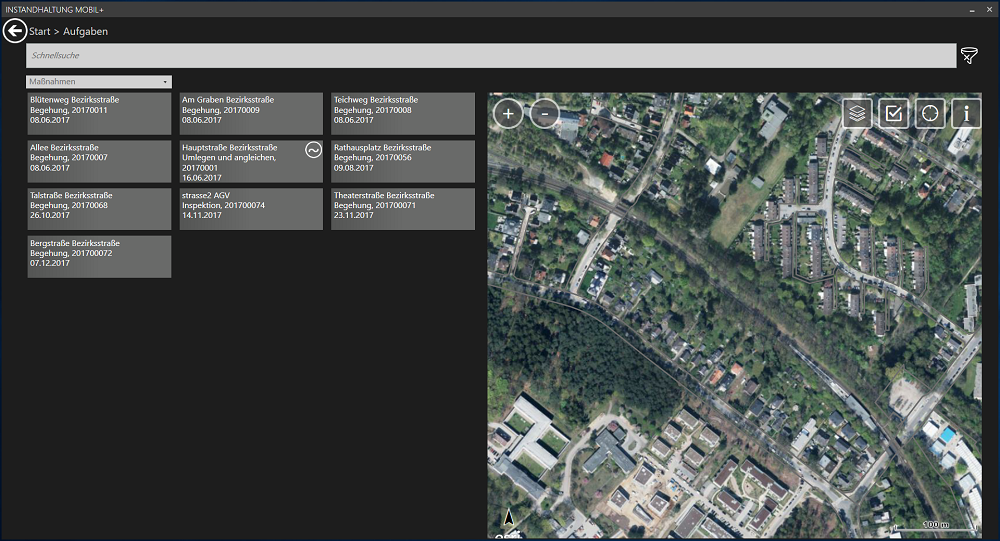Open the map layers panel
Image resolution: width=1000 pixels, height=541 pixels.
857,113
